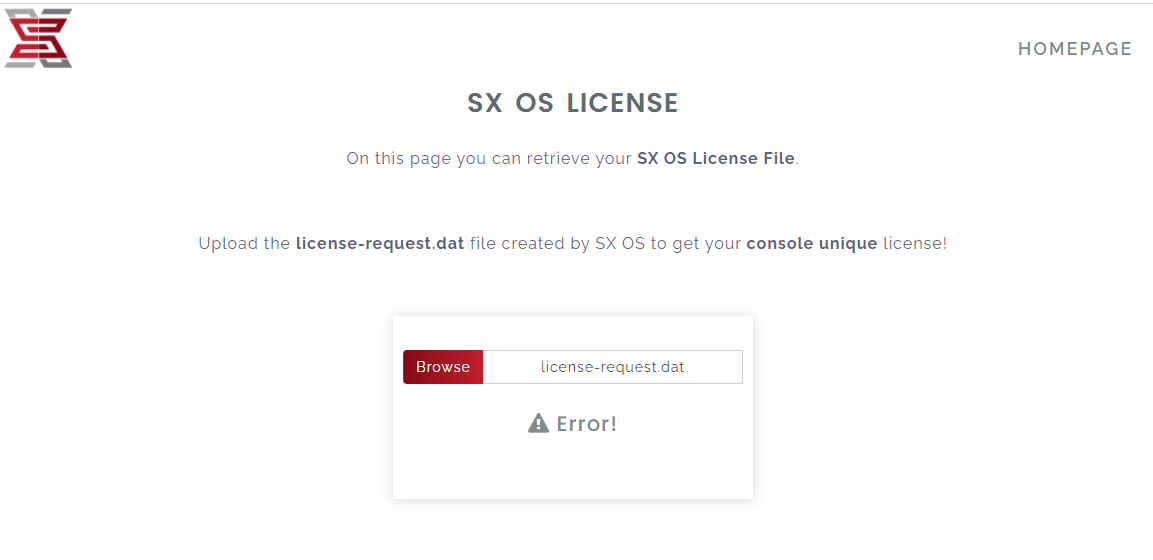Click the red SX logo icon
The width and height of the screenshot is (1153, 560).
click(x=38, y=38)
